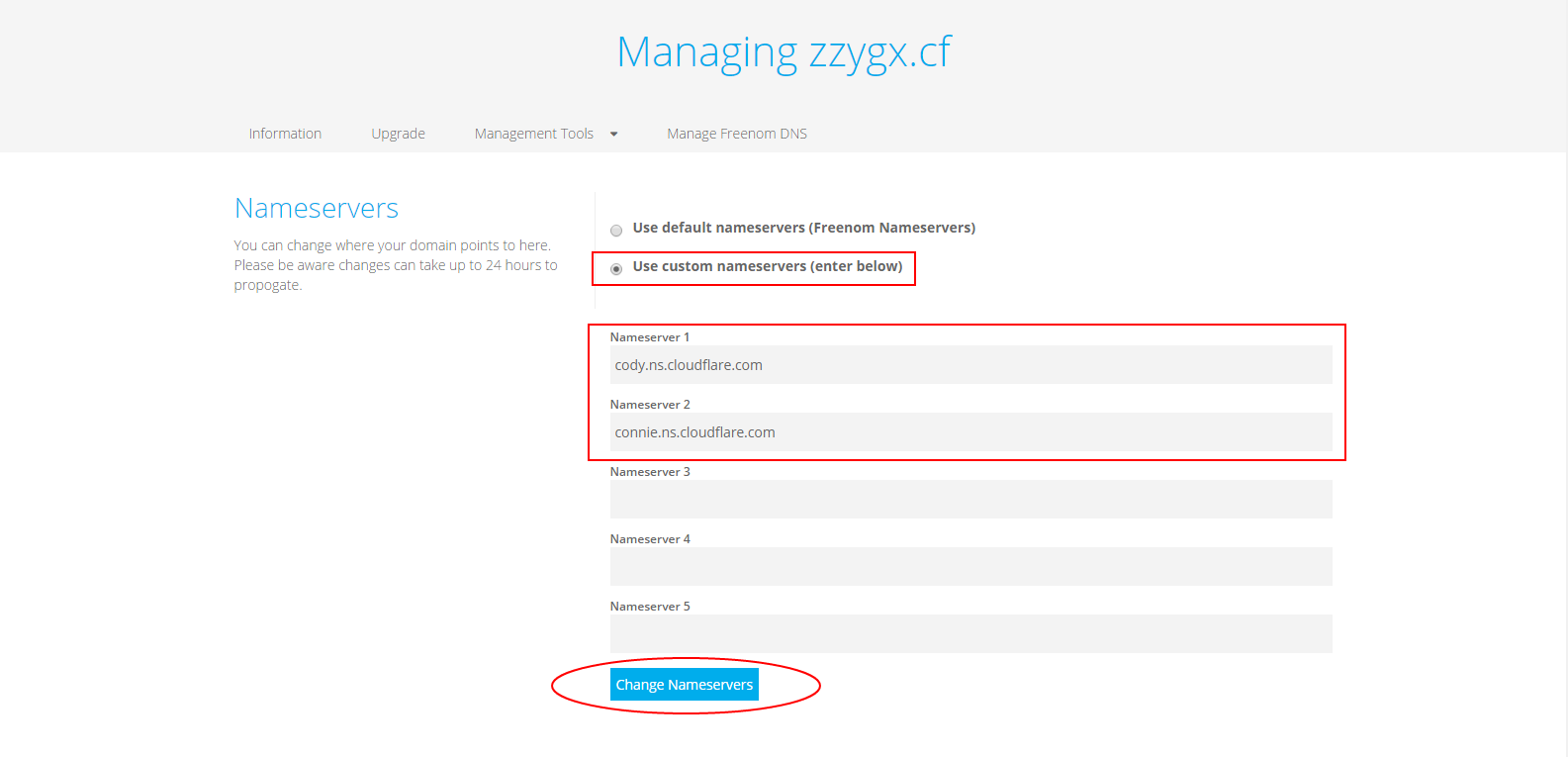Click the Change Nameservers button
1568x757 pixels.
coord(685,685)
